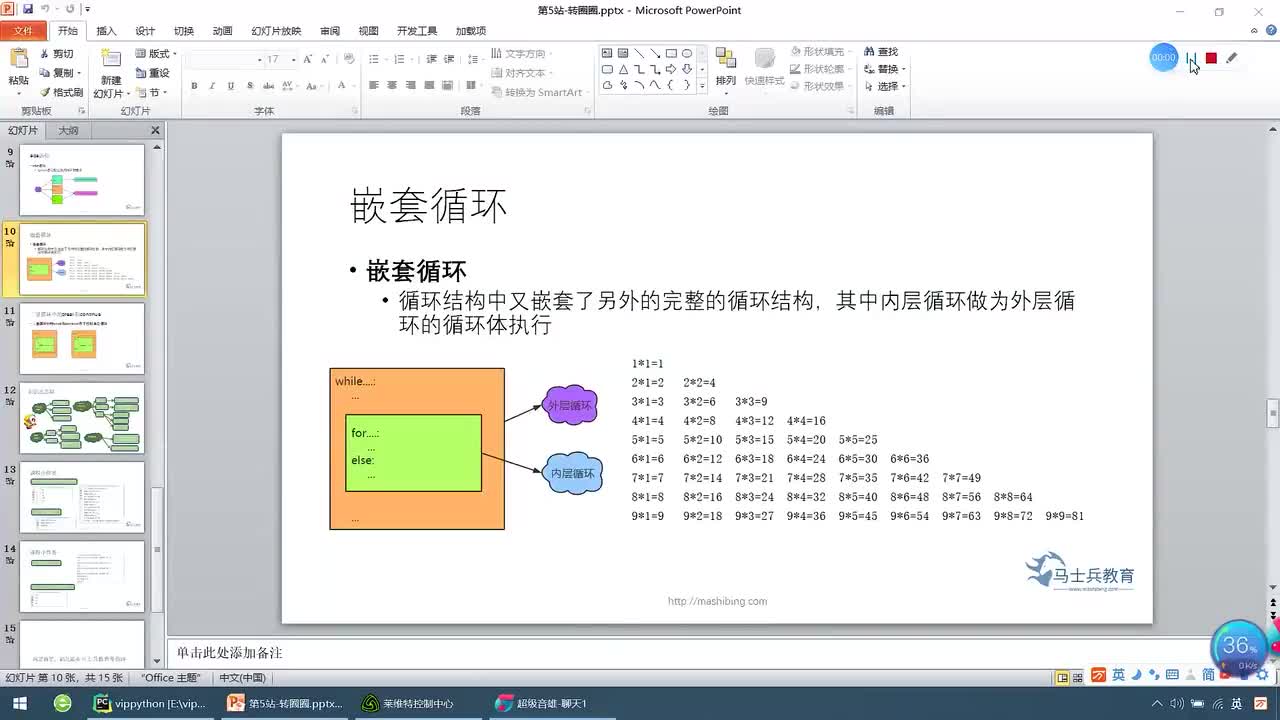Screen dimensions: 1280x720
Task: Click Align Text (对齐文本) button
Action: point(524,73)
